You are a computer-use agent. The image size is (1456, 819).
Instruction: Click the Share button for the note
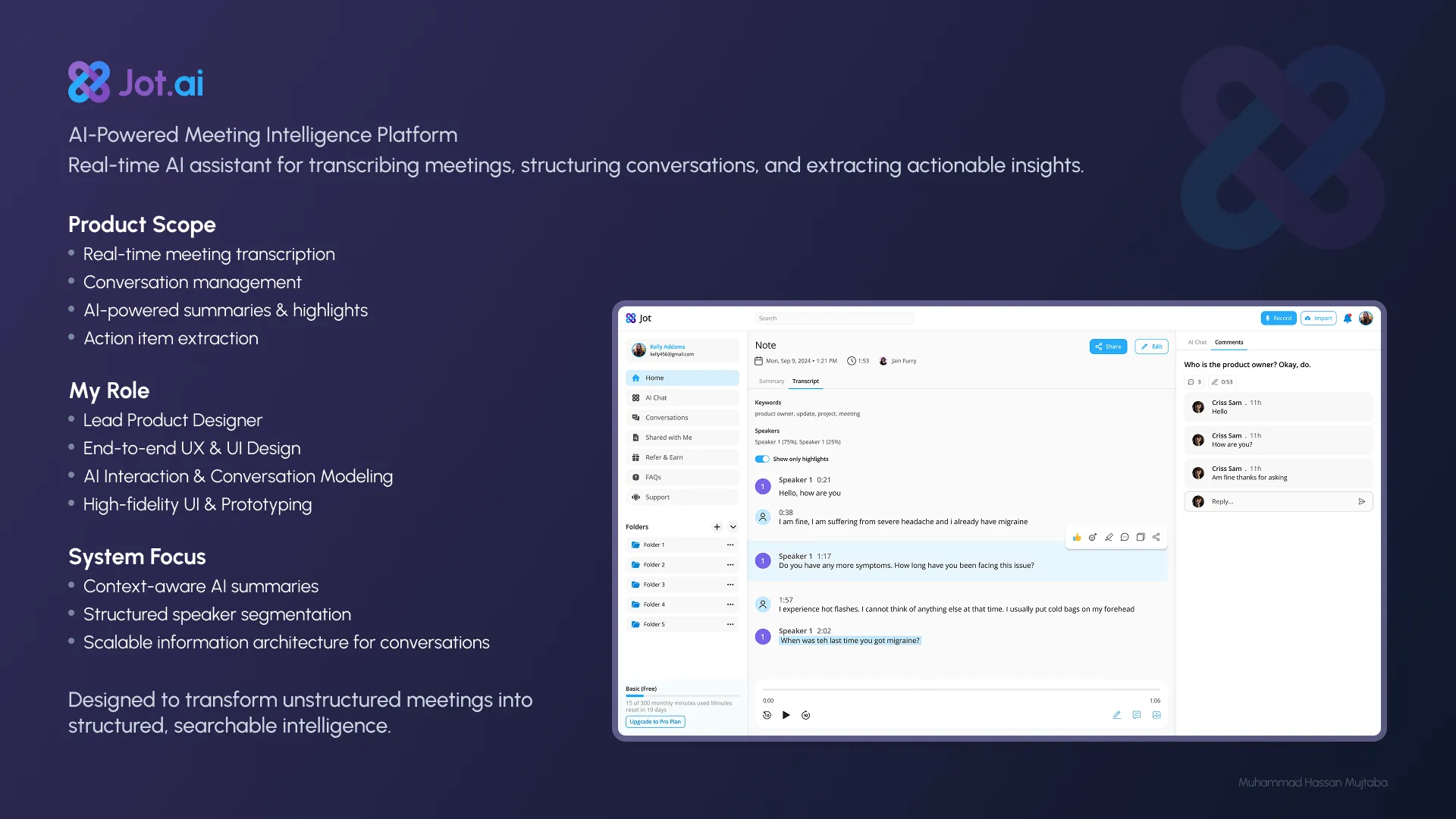click(x=1109, y=347)
